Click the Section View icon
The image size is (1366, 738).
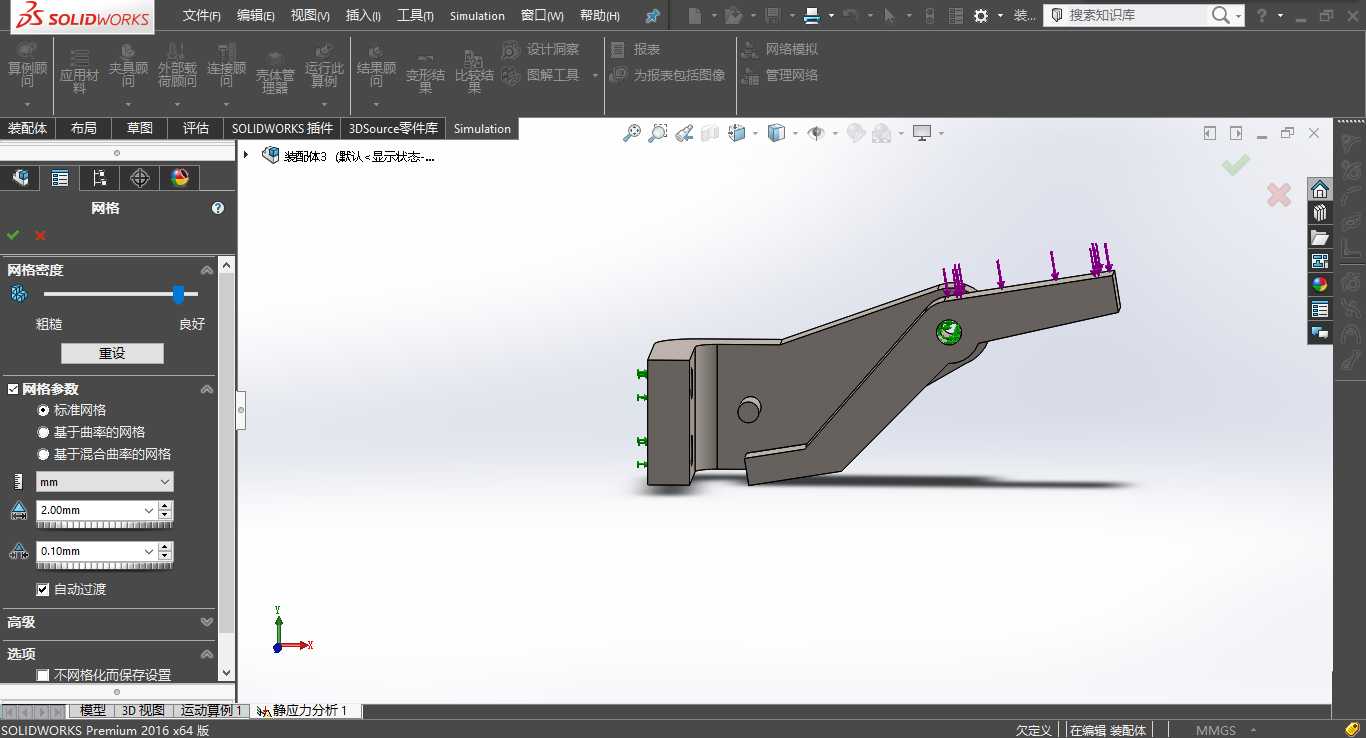[x=710, y=133]
